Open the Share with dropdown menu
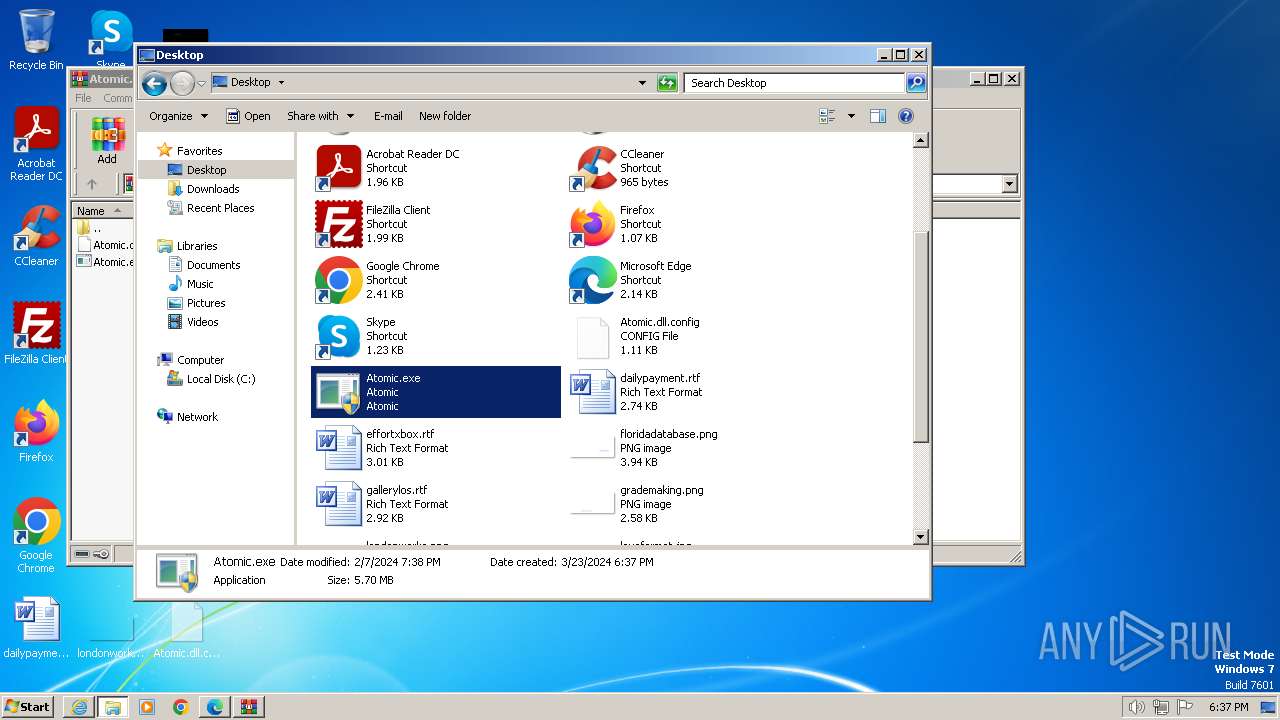This screenshot has height=720, width=1280. click(x=320, y=116)
